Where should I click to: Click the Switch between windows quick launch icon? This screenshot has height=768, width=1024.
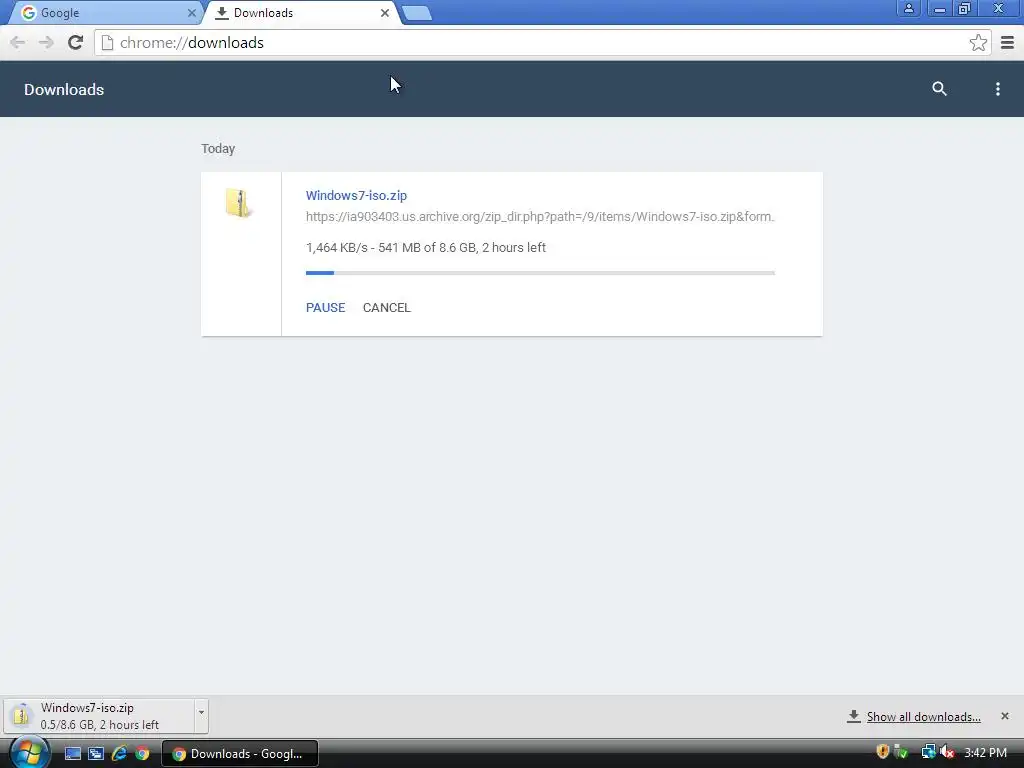pyautogui.click(x=96, y=754)
